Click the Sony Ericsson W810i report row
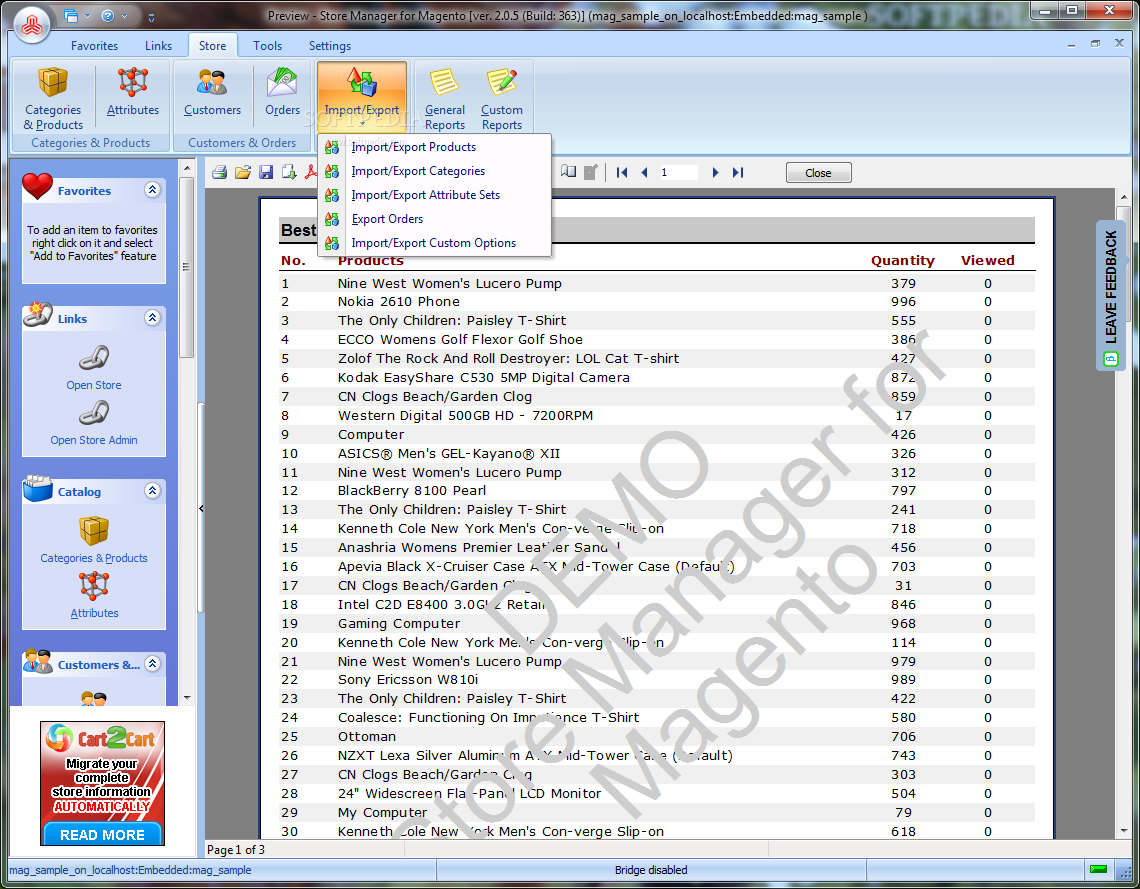Viewport: 1140px width, 889px height. (x=657, y=680)
